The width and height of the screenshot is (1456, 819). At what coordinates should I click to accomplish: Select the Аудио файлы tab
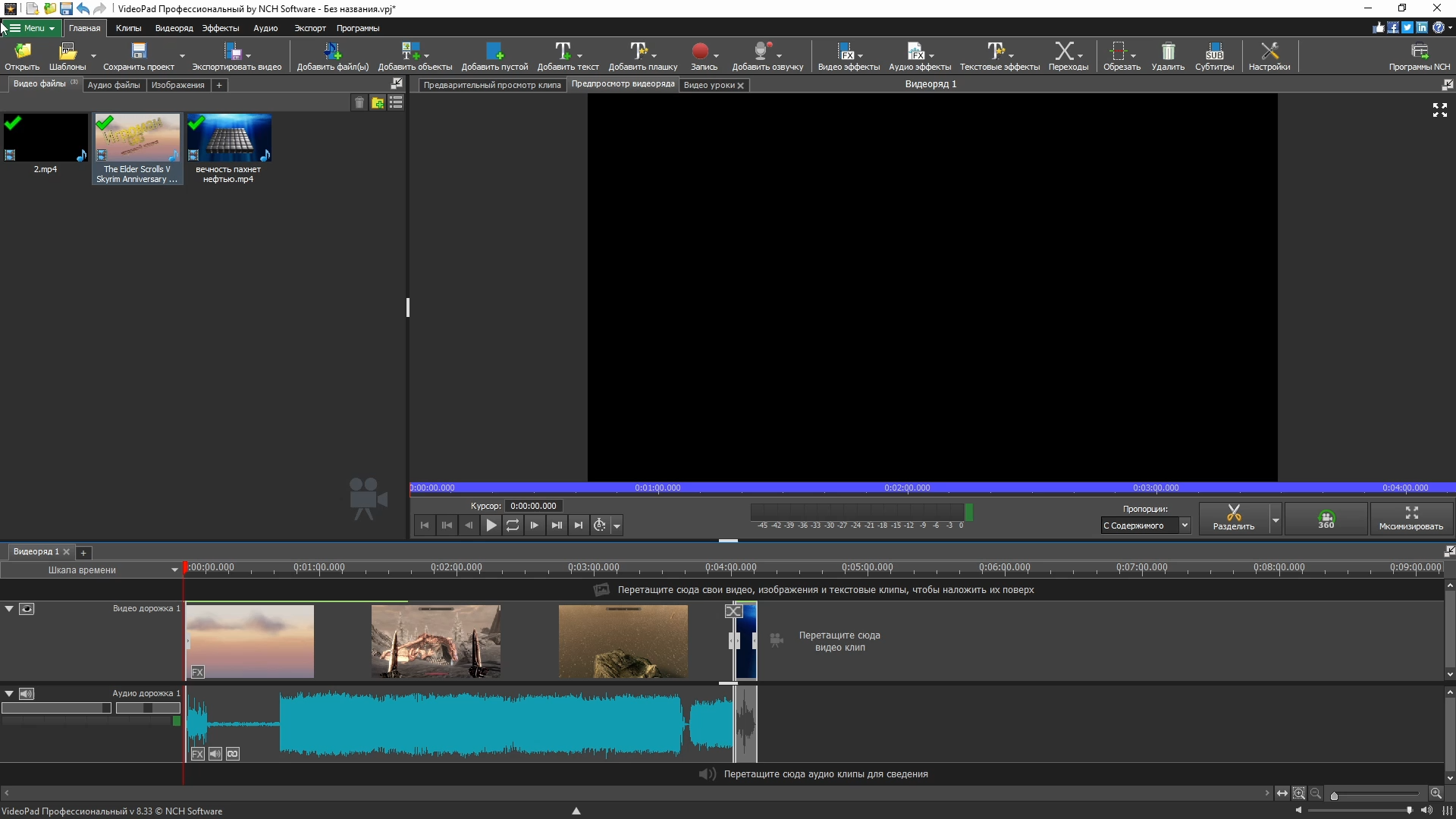point(114,85)
